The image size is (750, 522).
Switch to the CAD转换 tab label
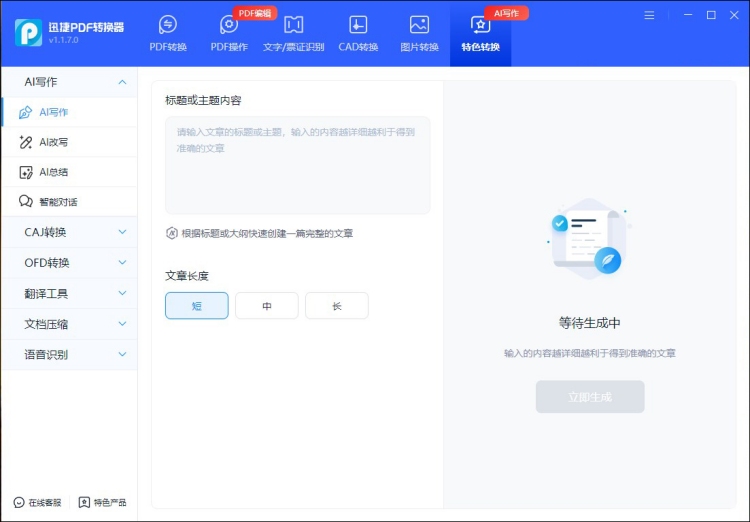point(358,47)
